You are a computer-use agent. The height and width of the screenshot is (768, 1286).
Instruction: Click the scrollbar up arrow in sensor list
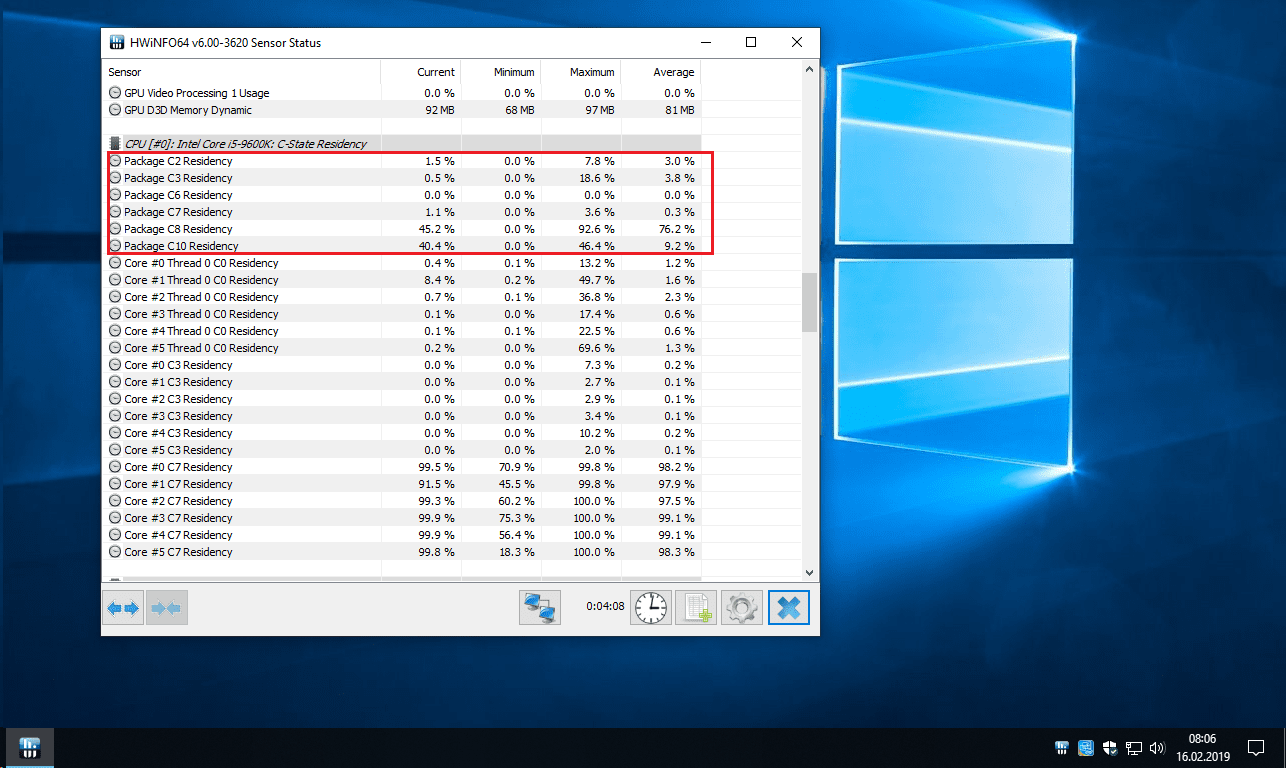click(810, 69)
